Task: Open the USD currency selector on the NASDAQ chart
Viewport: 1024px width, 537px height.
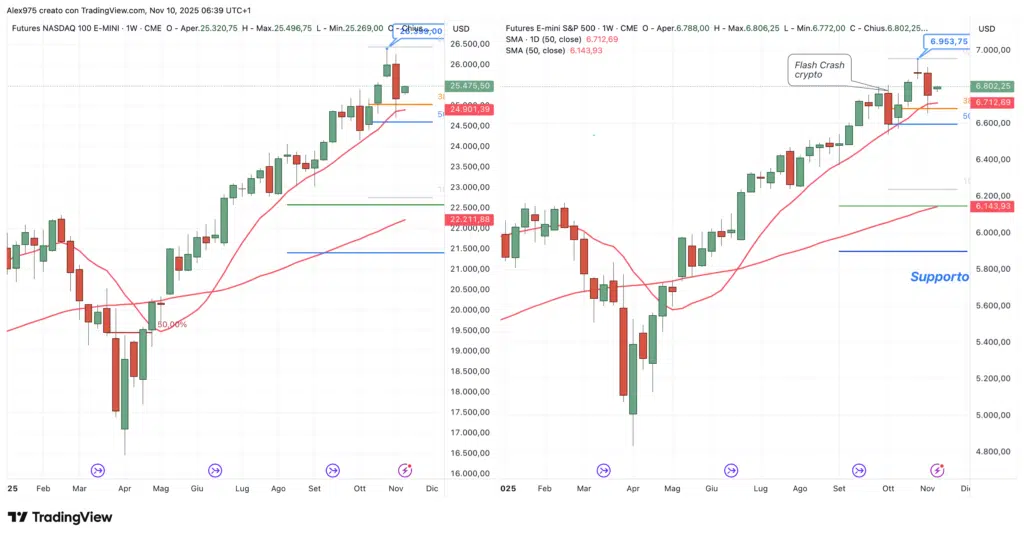Action: [x=461, y=28]
